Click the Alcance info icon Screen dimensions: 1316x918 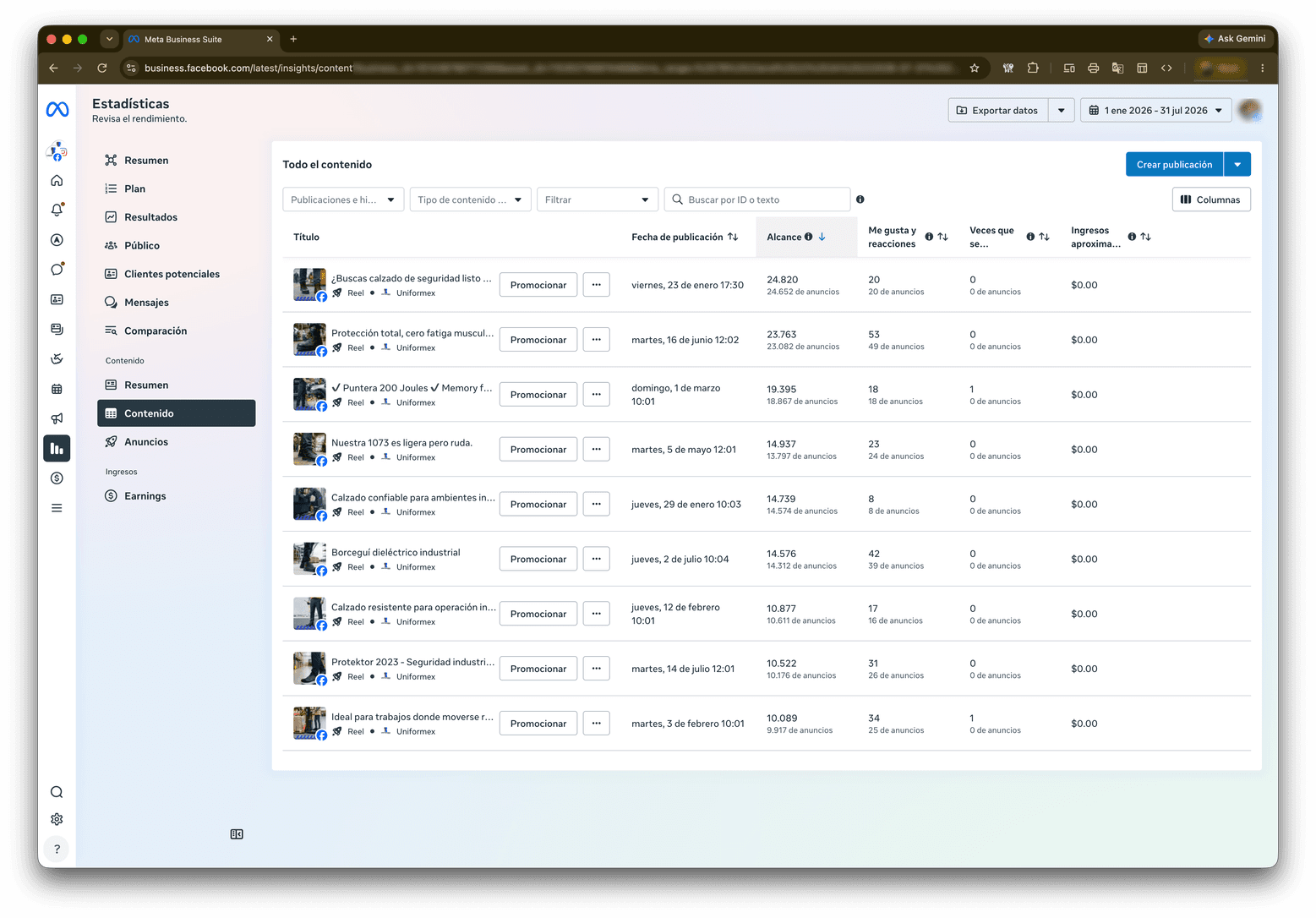click(x=809, y=237)
